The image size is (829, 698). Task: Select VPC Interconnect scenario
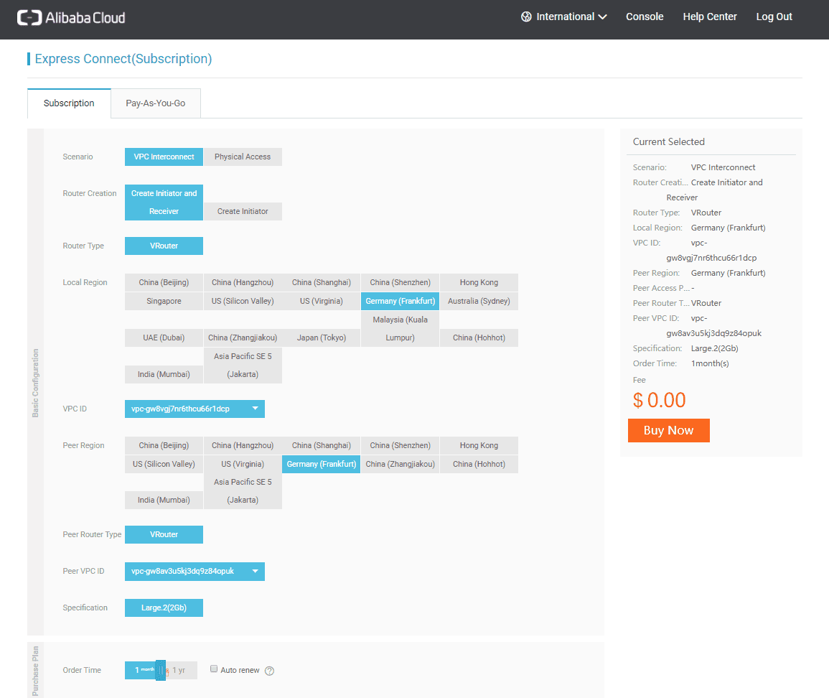[x=164, y=157]
